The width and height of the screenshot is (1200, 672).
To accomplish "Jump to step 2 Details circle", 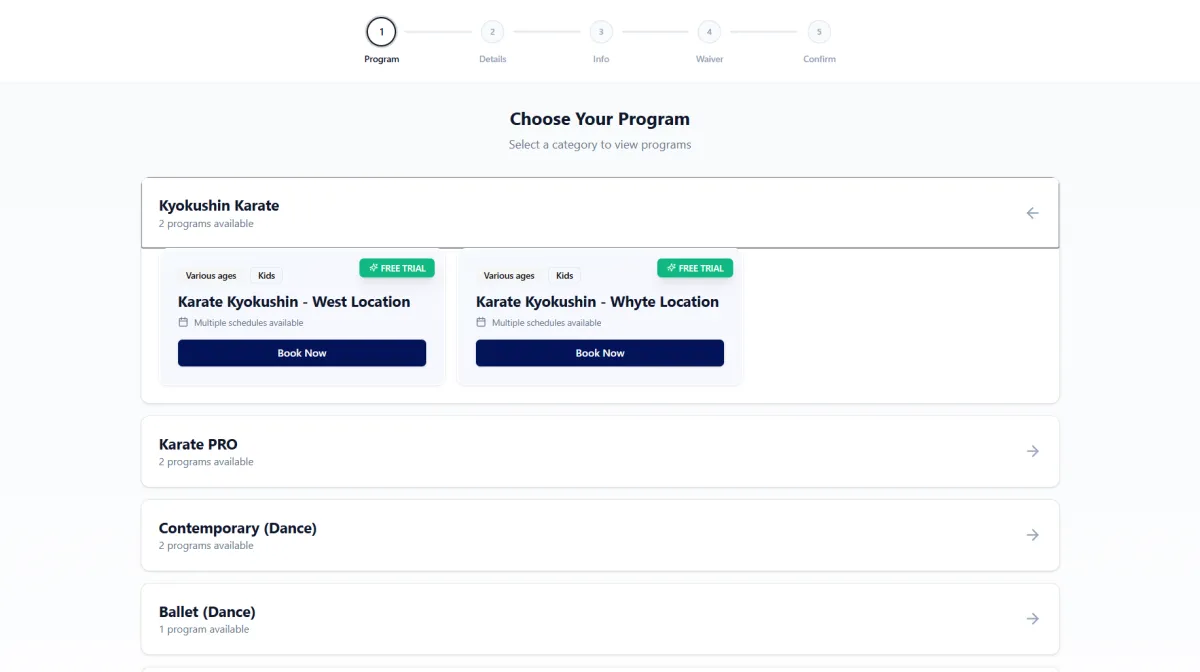I will pyautogui.click(x=492, y=32).
